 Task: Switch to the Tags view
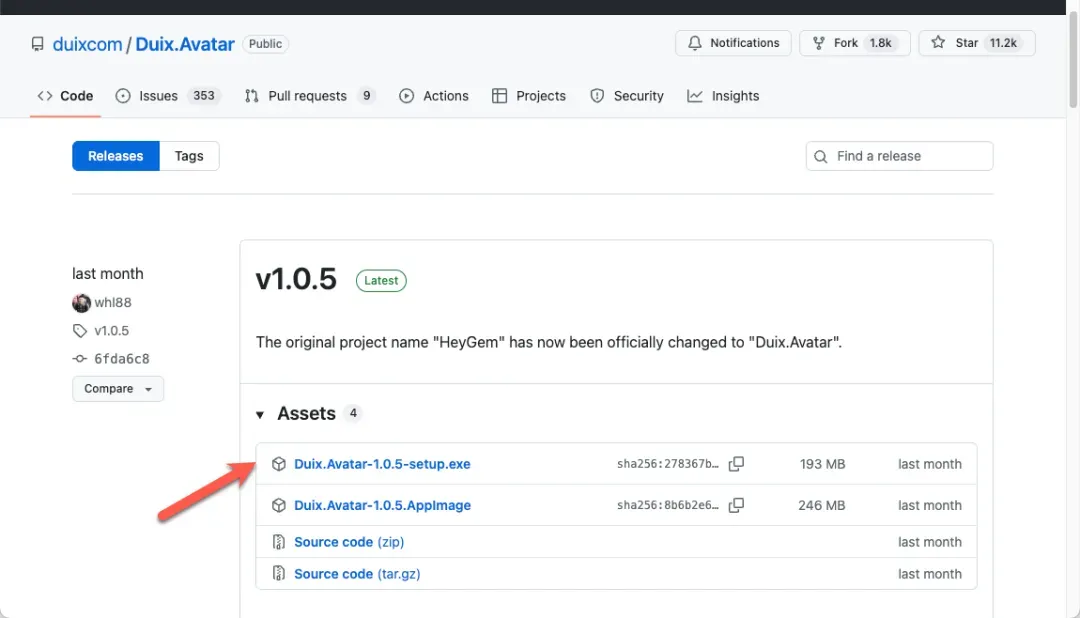click(x=189, y=156)
